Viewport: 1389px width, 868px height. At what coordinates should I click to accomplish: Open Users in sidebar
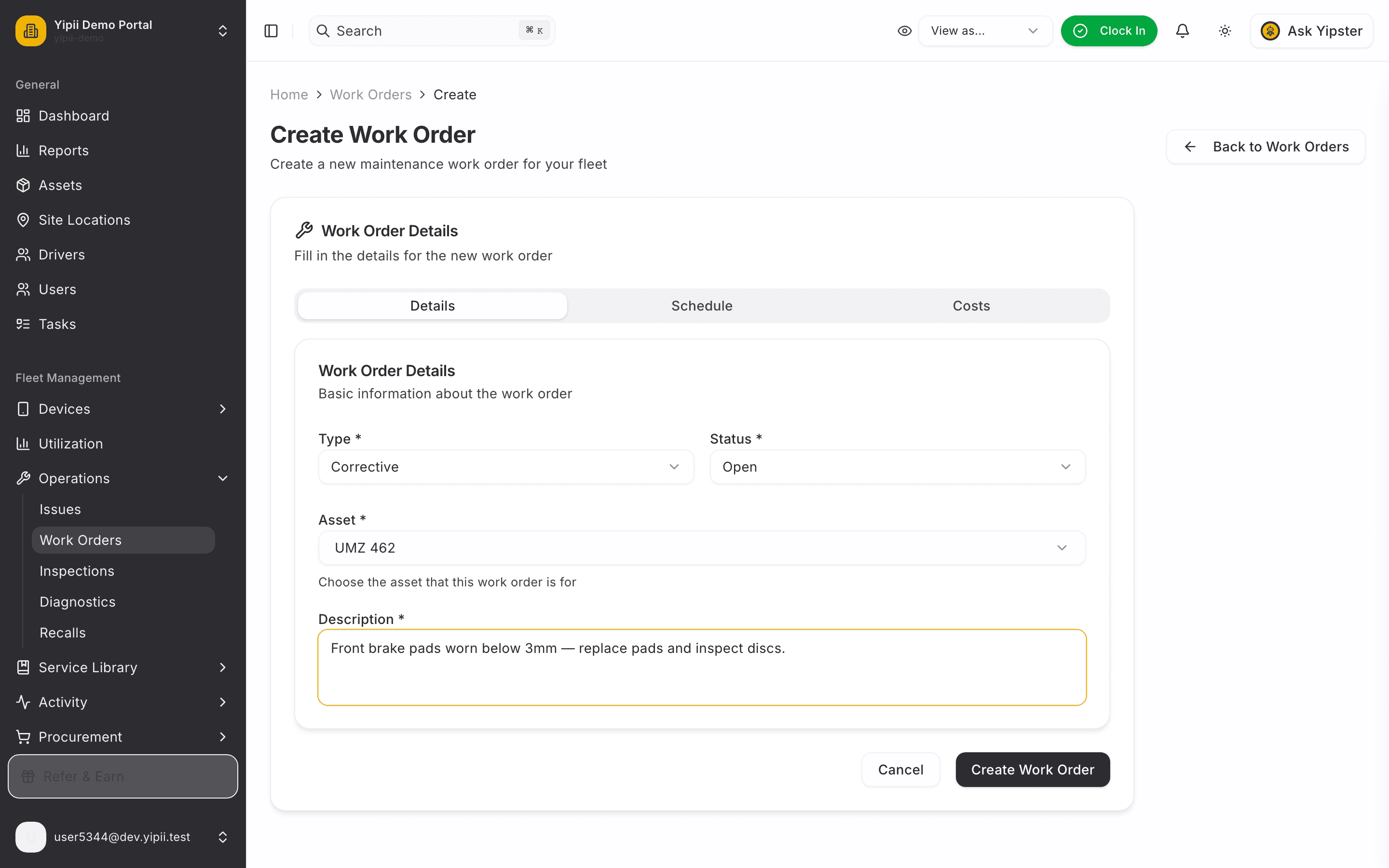122,289
